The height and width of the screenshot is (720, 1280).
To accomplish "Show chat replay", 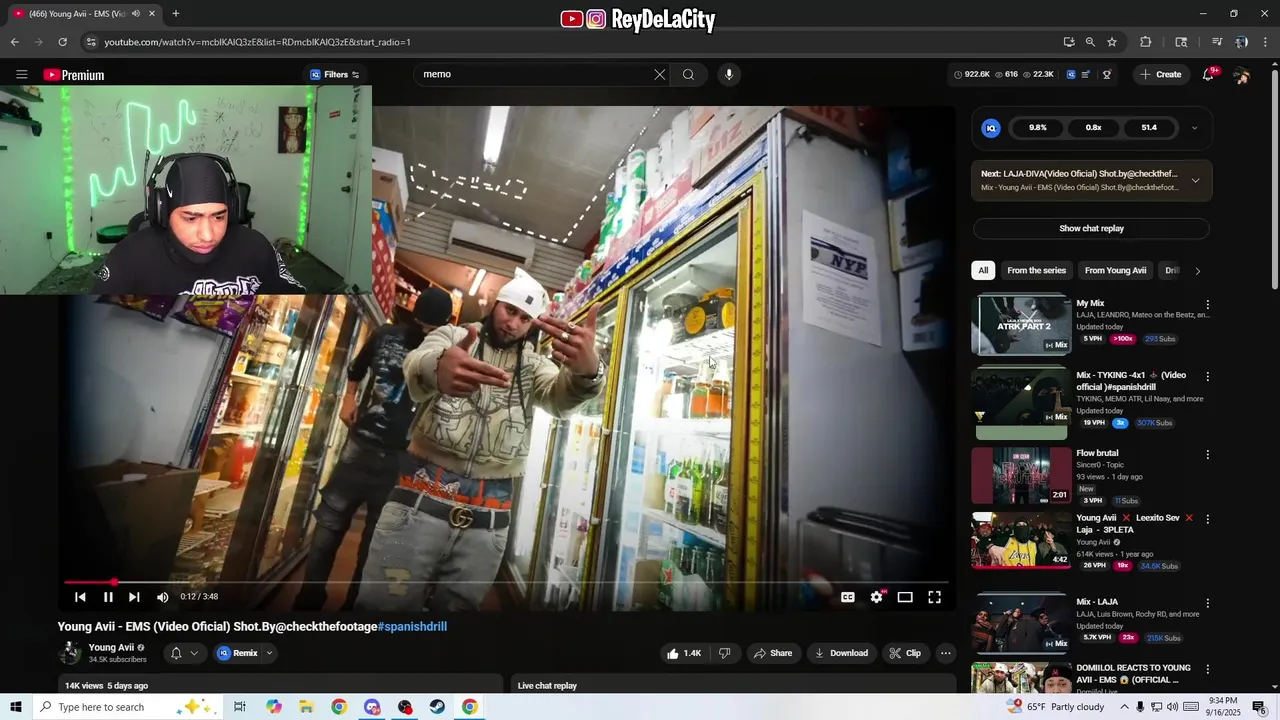I will pyautogui.click(x=1091, y=229).
